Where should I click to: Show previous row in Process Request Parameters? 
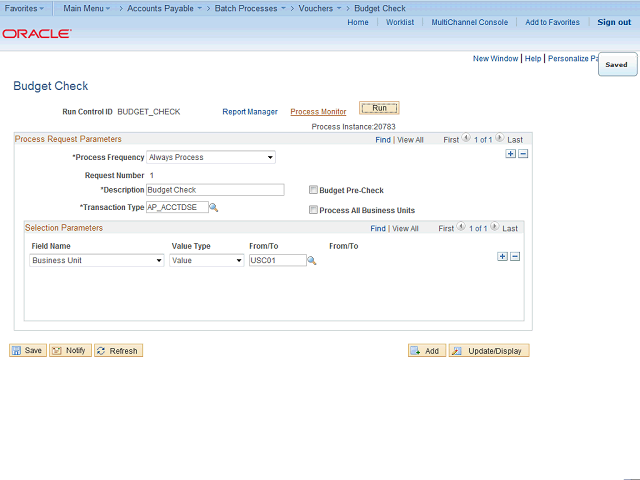[466, 138]
